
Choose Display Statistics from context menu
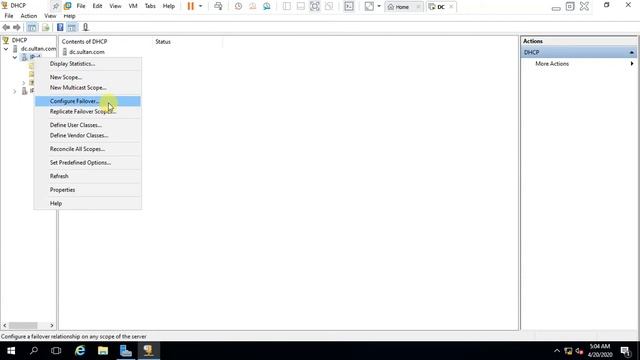pos(88,64)
